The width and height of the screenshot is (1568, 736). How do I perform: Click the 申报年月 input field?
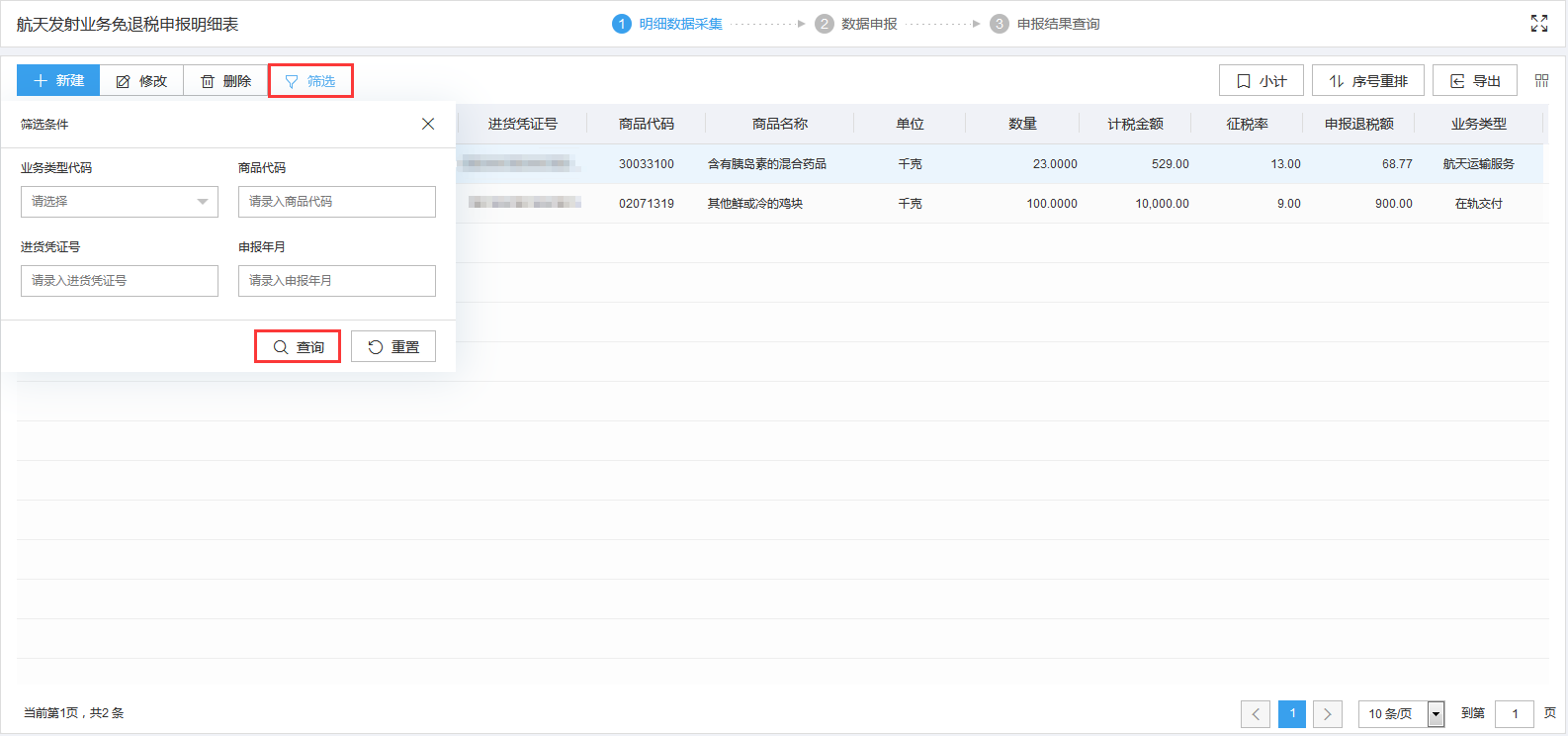tap(336, 281)
